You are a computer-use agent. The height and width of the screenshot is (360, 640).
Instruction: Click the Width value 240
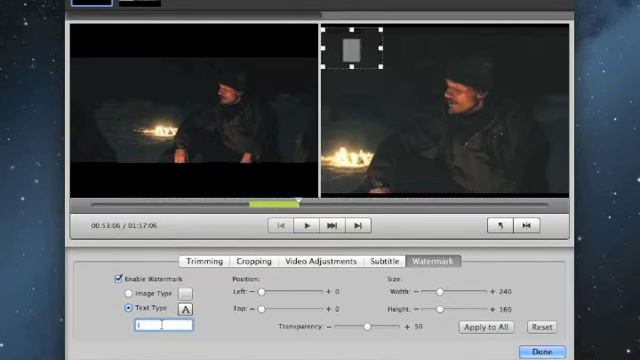tap(505, 291)
